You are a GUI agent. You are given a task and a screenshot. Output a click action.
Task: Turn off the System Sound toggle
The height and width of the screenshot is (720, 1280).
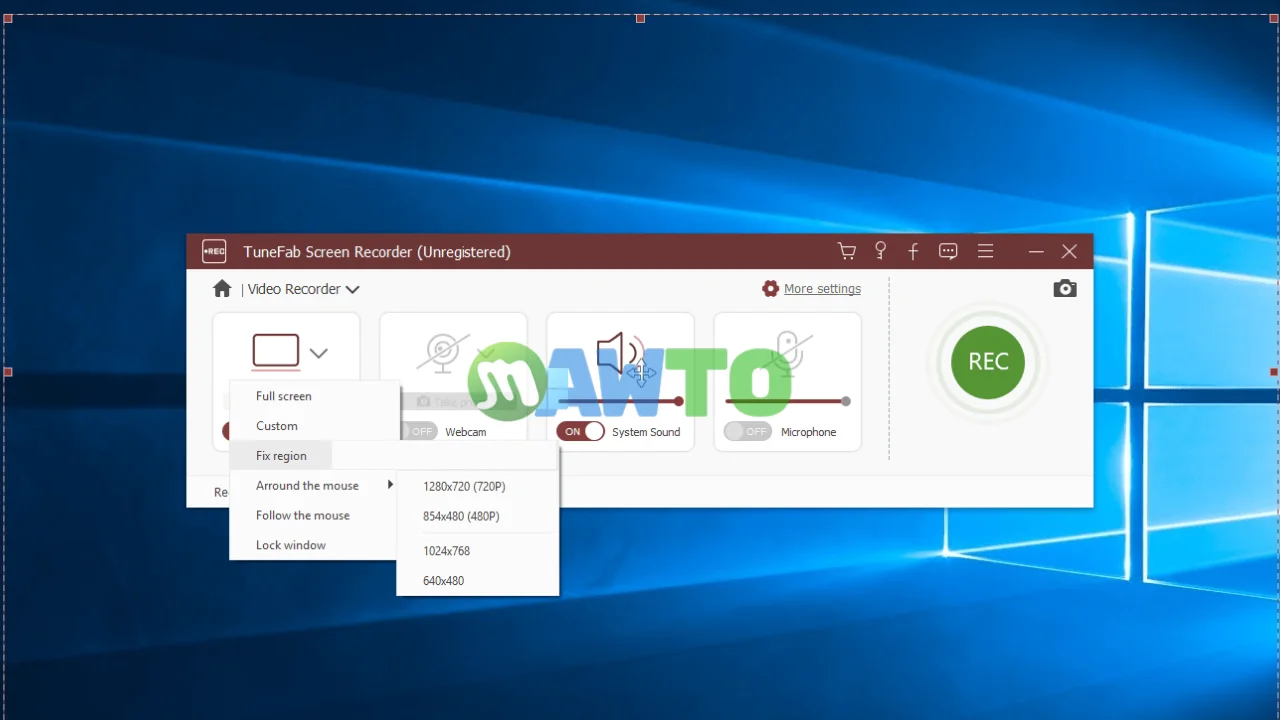pos(581,432)
